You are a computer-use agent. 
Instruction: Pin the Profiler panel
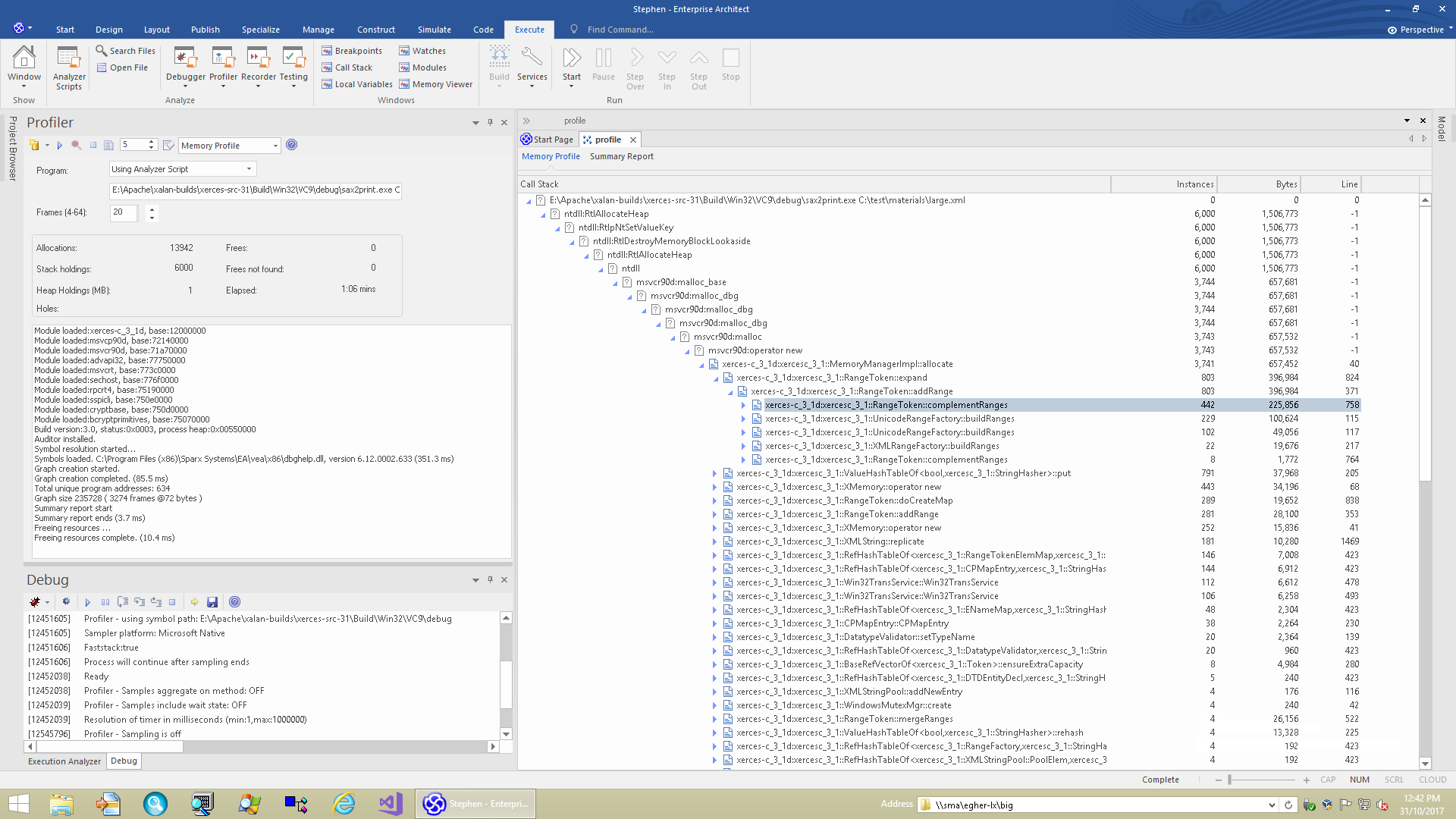click(x=490, y=122)
